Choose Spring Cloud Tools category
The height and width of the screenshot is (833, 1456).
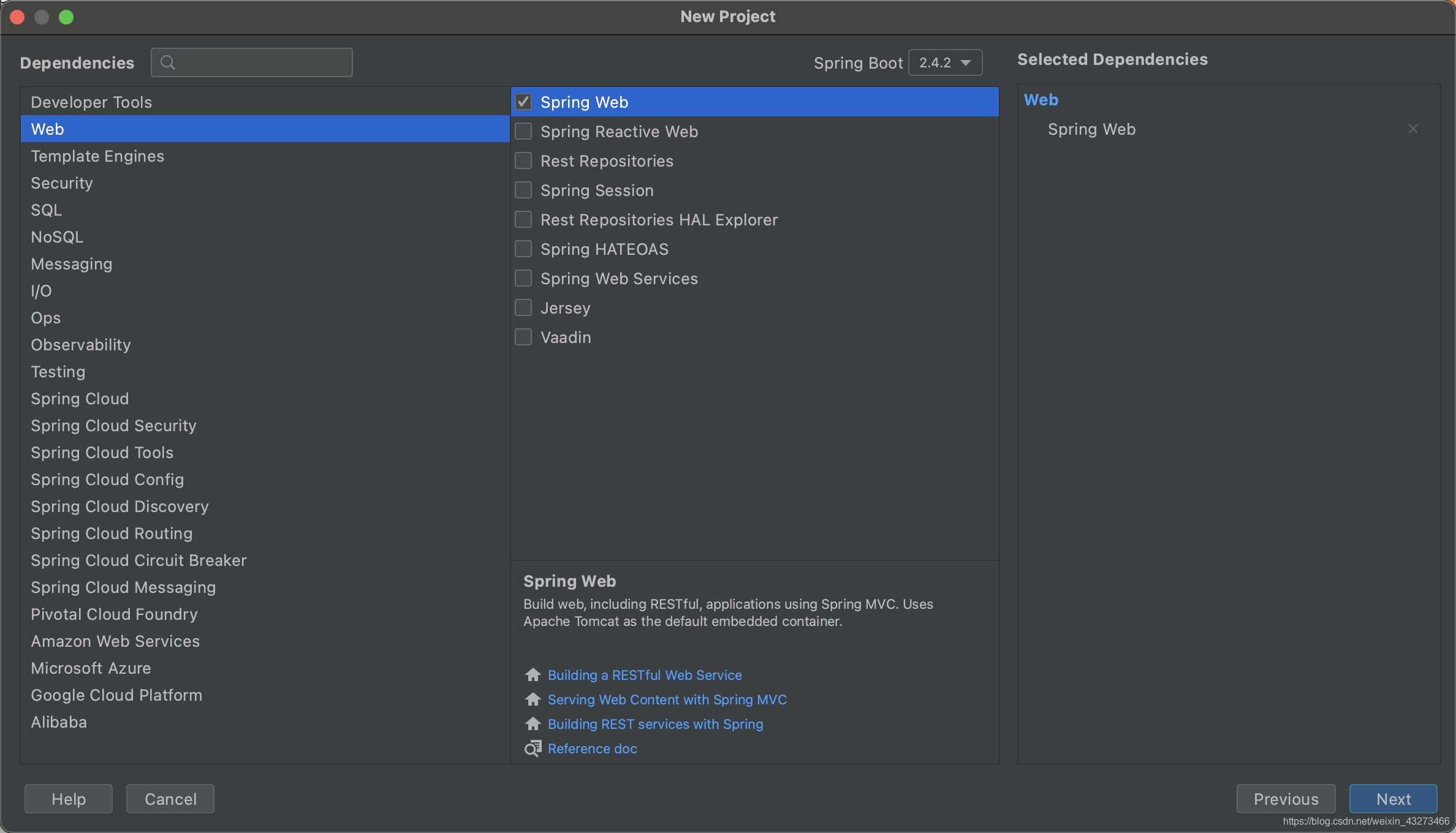pos(265,452)
